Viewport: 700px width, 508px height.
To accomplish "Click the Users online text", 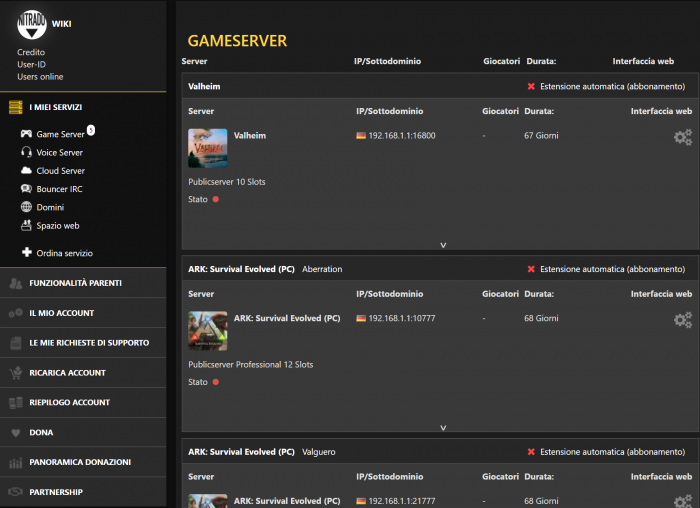I will tap(40, 77).
